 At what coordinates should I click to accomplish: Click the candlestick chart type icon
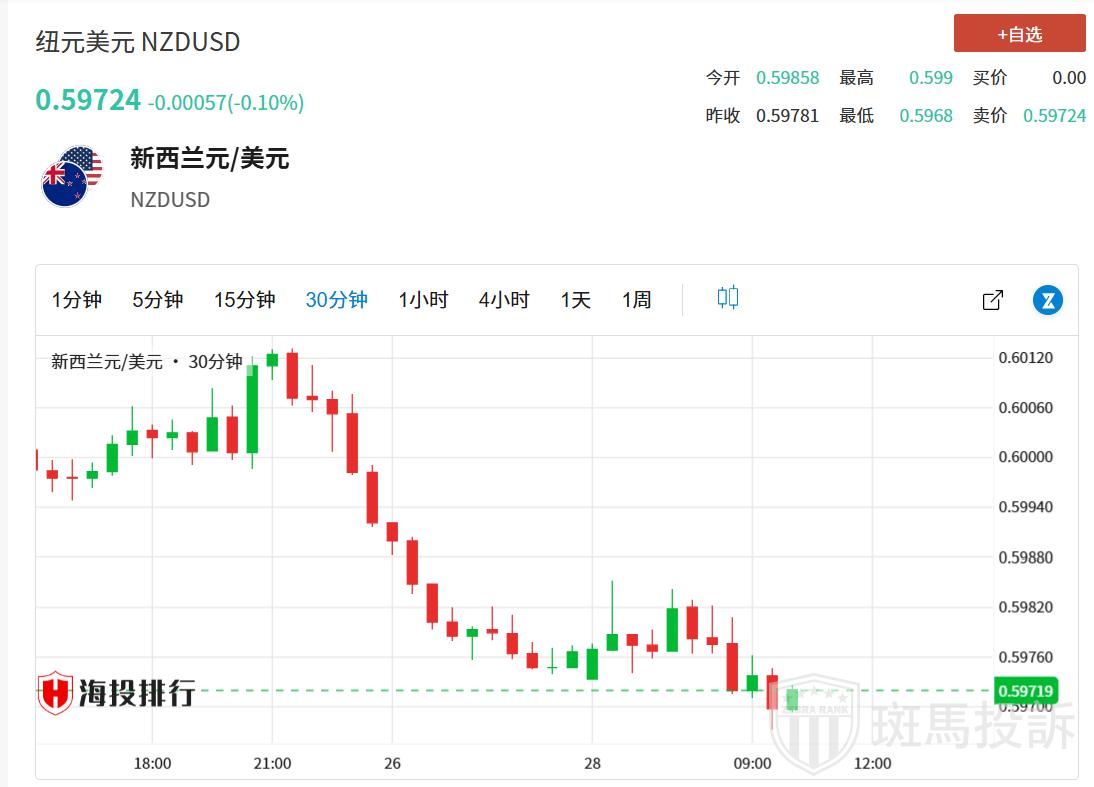(728, 298)
